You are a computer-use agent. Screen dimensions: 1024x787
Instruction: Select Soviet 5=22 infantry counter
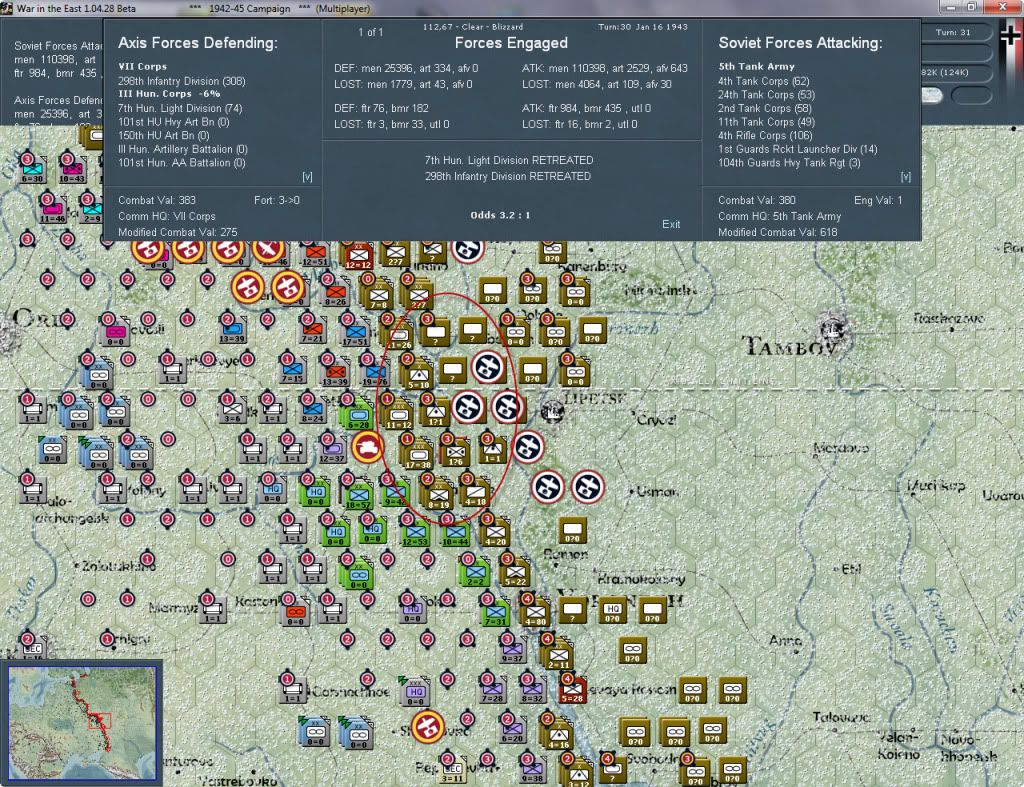pyautogui.click(x=516, y=573)
